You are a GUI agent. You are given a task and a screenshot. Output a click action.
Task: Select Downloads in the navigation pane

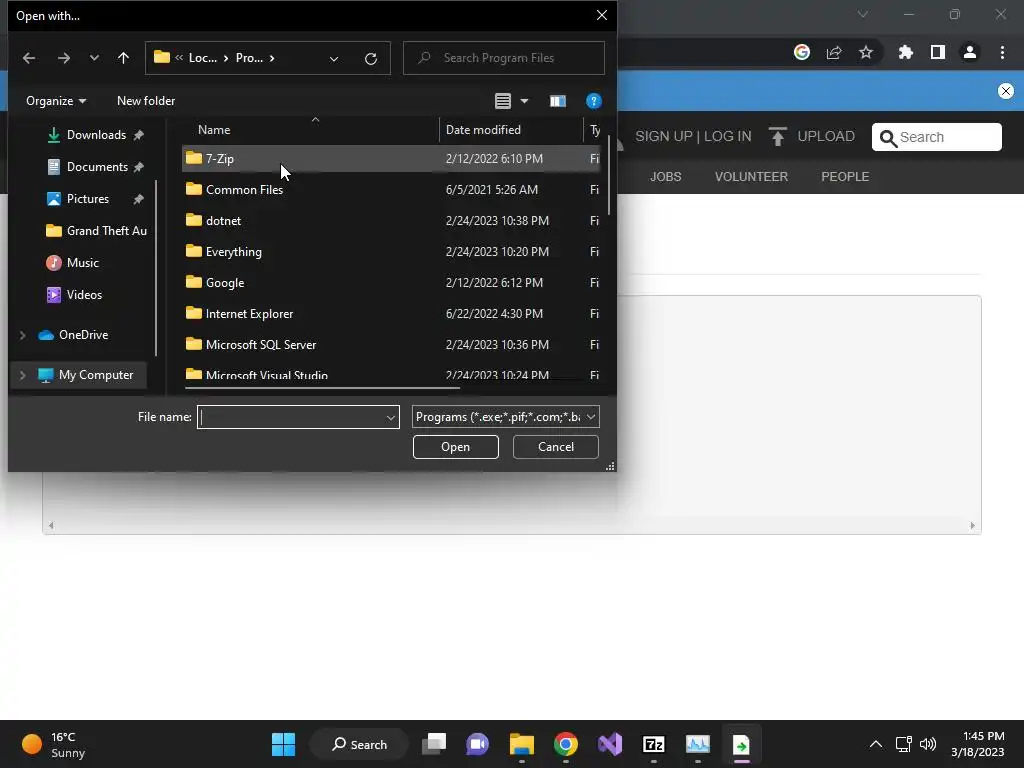[x=96, y=135]
